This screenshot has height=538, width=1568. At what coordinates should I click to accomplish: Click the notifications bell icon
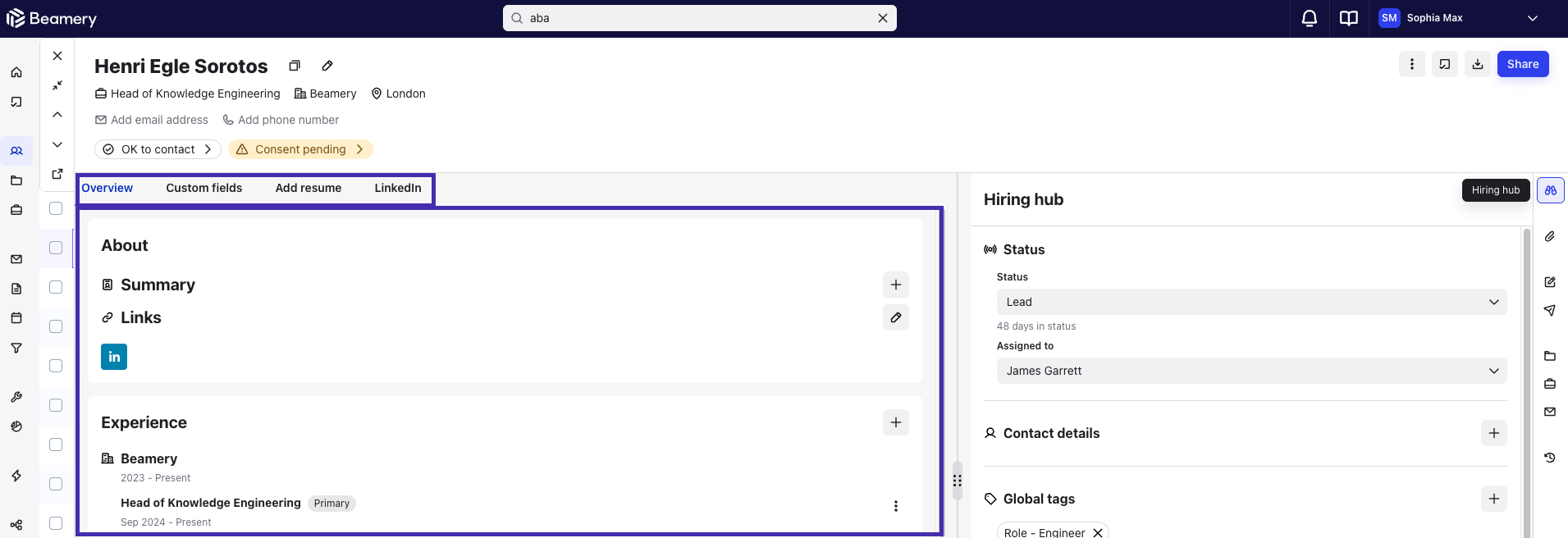point(1310,18)
